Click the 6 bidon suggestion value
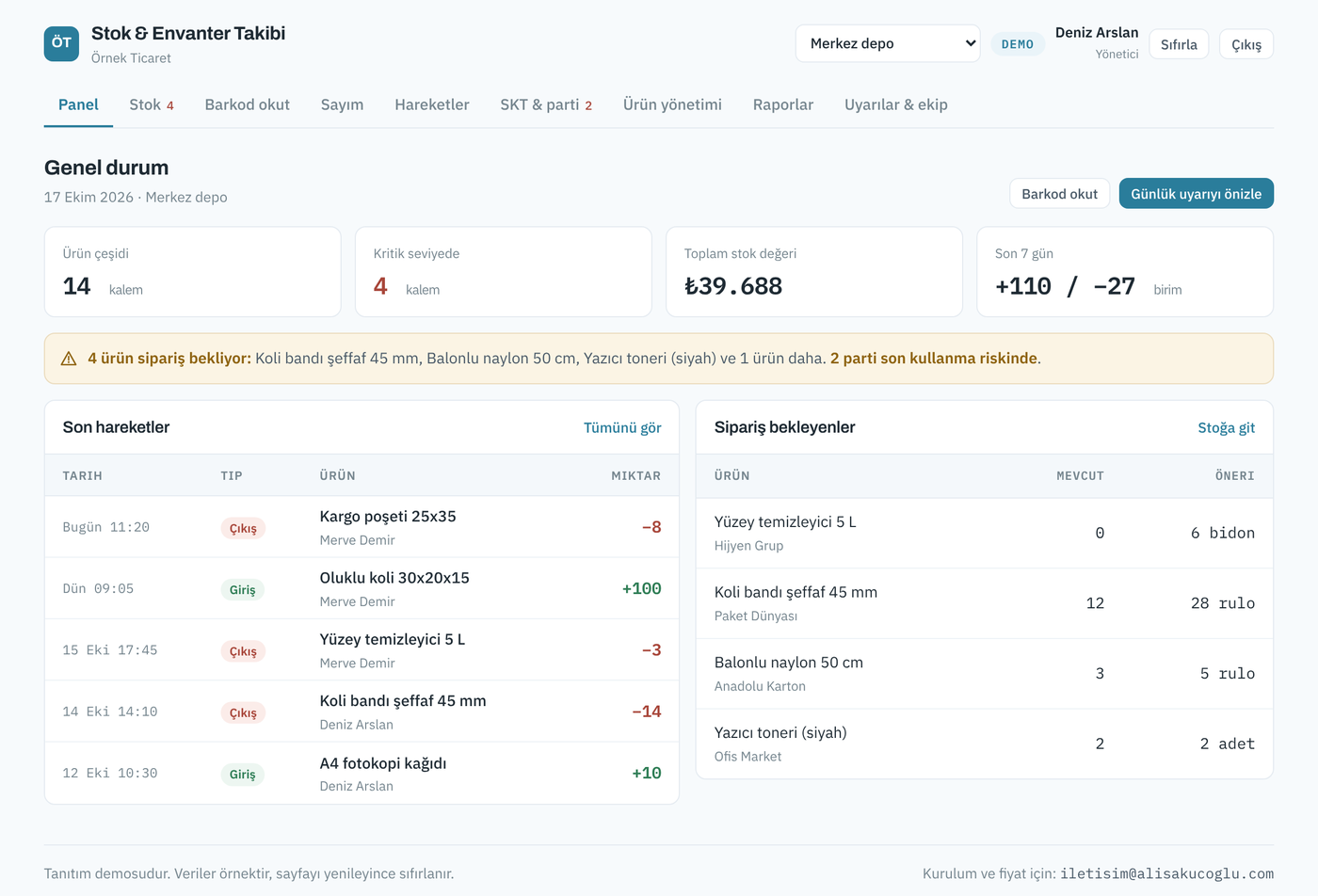 1223,533
